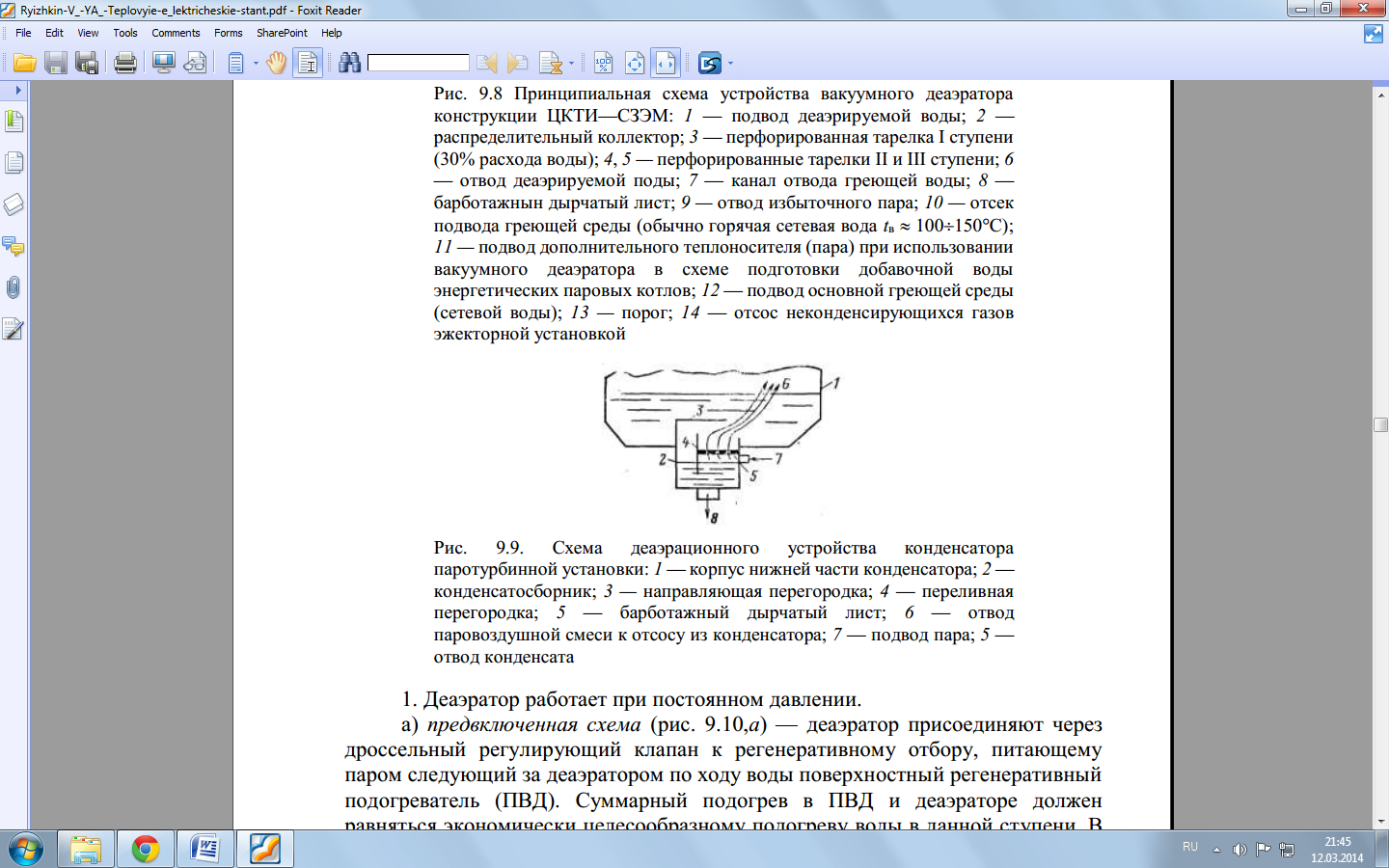The height and width of the screenshot is (868, 1389).
Task: Click the Find Previous arrow icon
Action: pyautogui.click(x=487, y=64)
